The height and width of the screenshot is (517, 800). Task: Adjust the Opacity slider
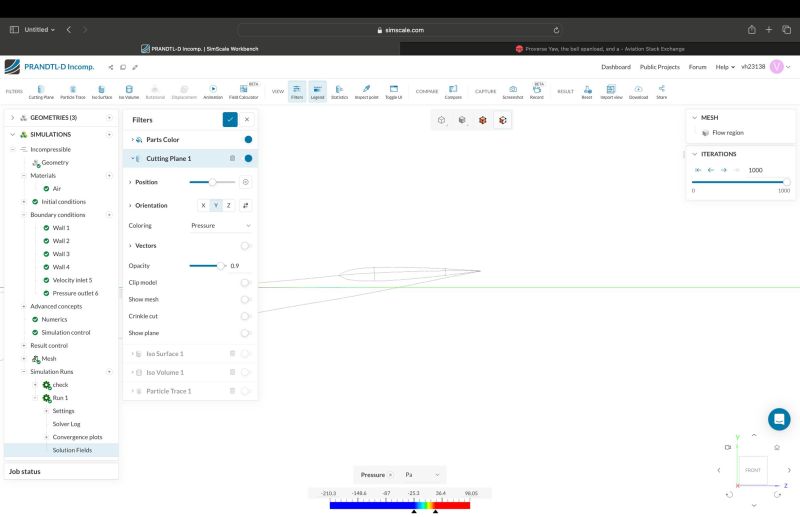click(x=220, y=266)
